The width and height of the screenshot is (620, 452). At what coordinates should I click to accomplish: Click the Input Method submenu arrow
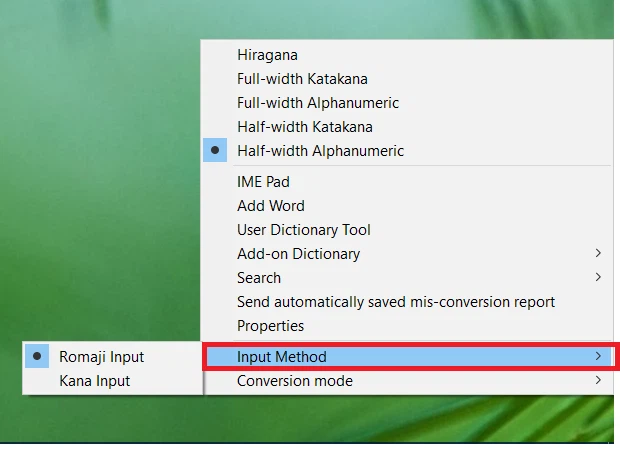tap(598, 357)
